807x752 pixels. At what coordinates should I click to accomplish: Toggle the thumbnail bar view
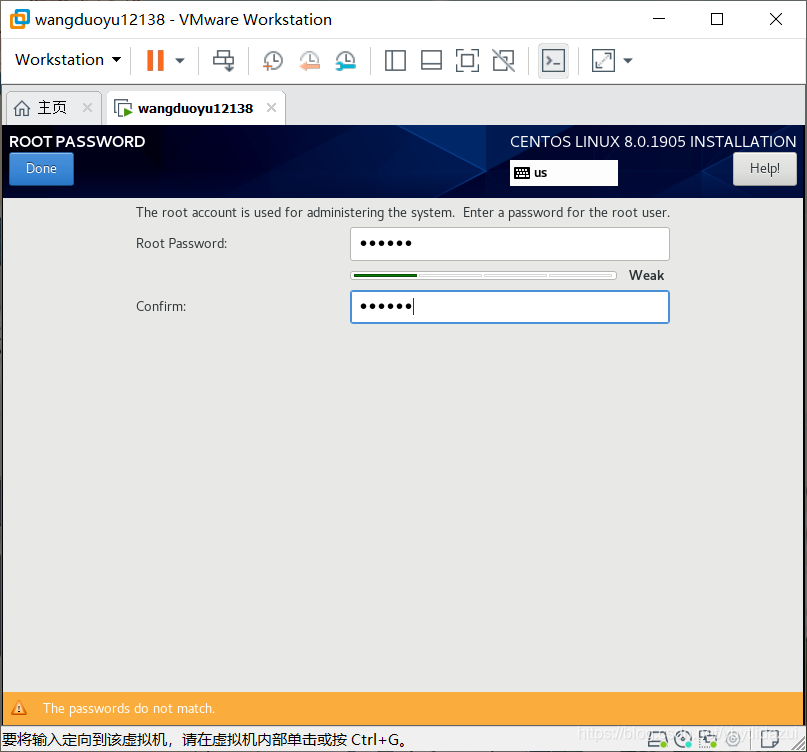click(x=431, y=60)
